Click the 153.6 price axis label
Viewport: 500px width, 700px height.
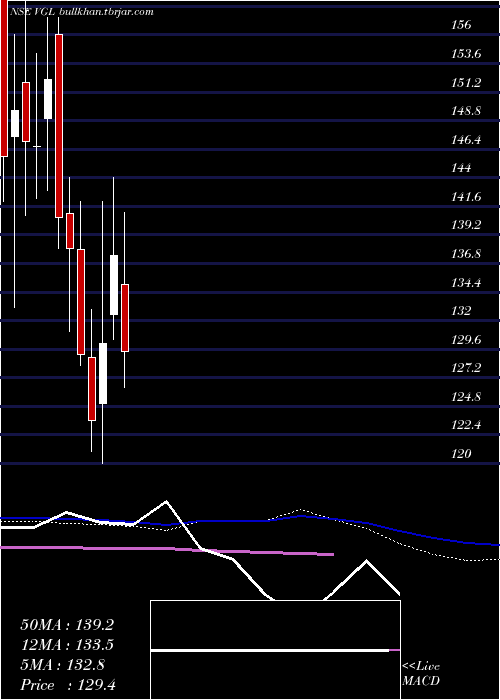(467, 54)
